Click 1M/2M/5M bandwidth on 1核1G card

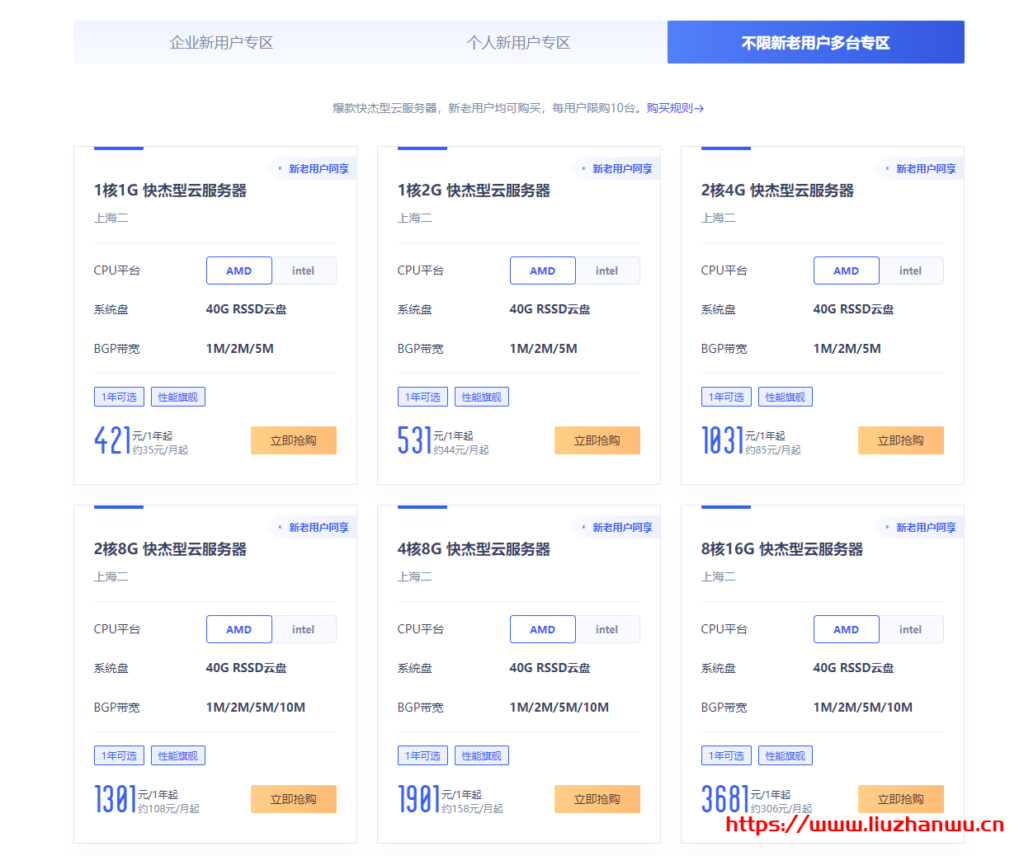(x=240, y=349)
